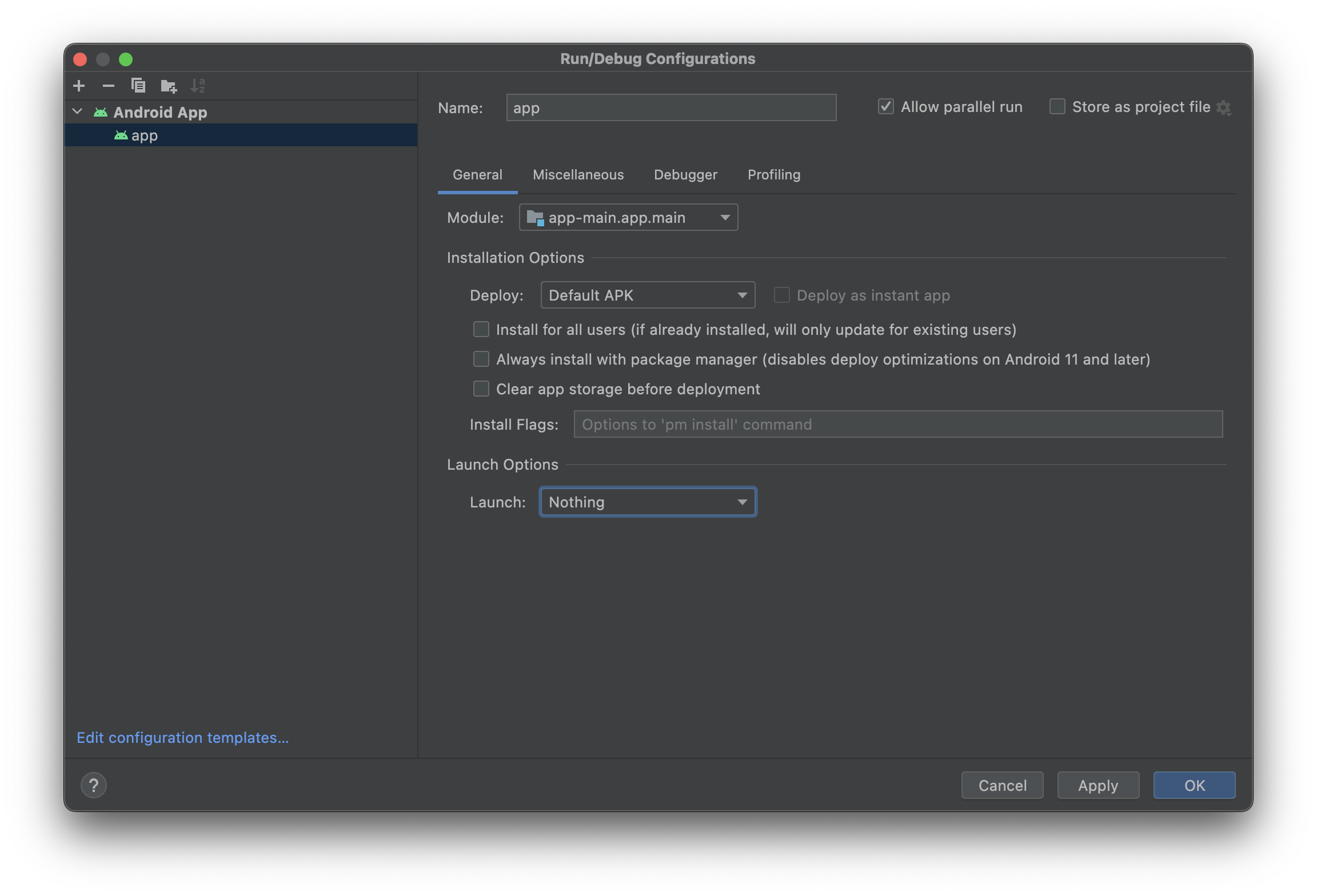Create a new configuration folder
1317x896 pixels.
point(169,86)
